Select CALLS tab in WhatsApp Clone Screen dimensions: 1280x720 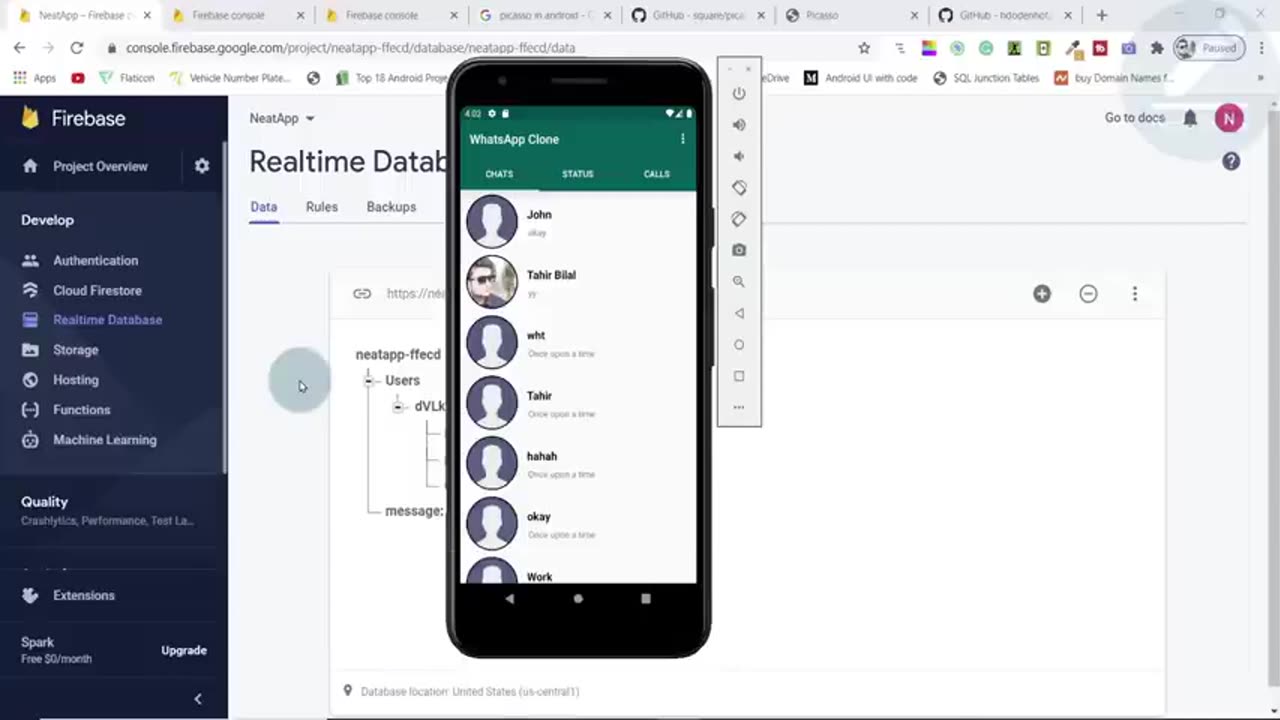(x=657, y=174)
